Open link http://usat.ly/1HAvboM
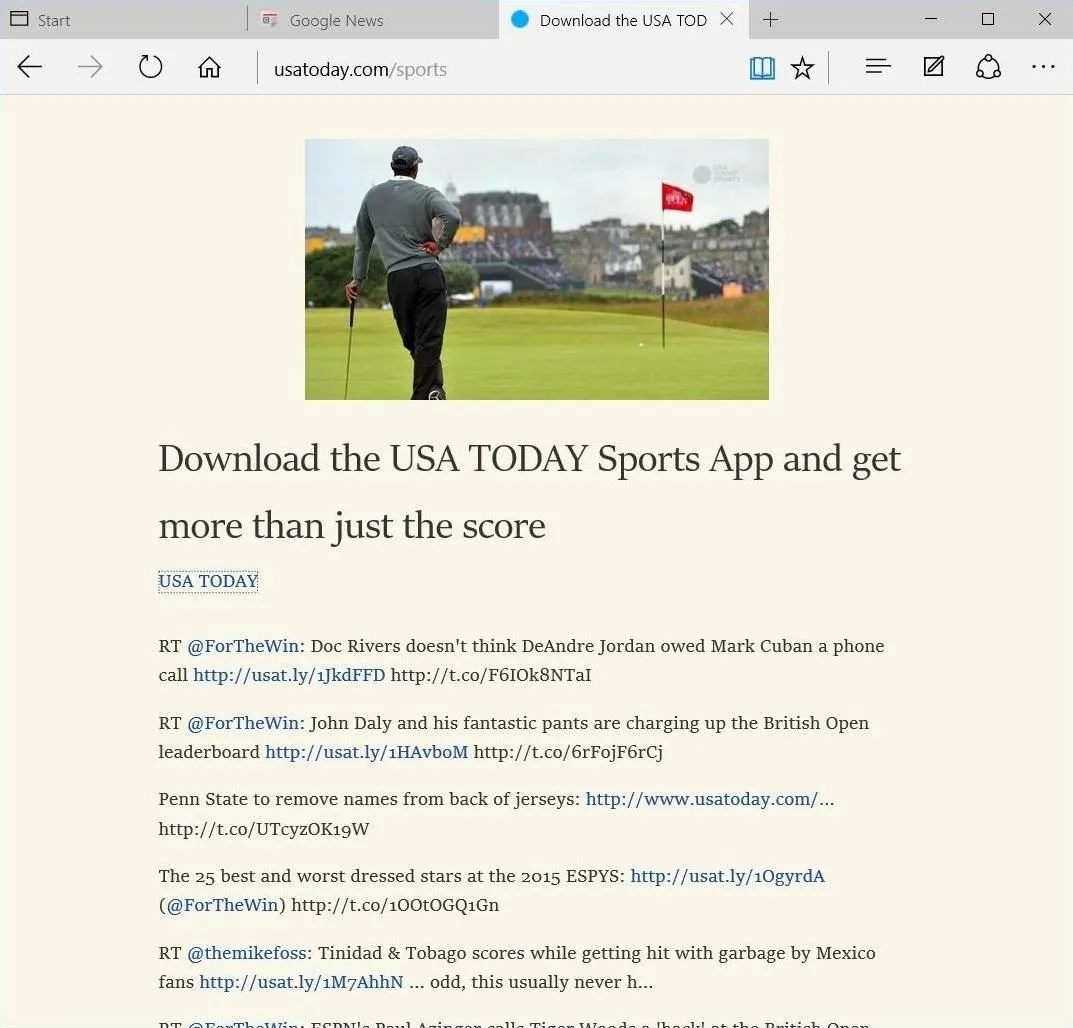 pyautogui.click(x=366, y=752)
